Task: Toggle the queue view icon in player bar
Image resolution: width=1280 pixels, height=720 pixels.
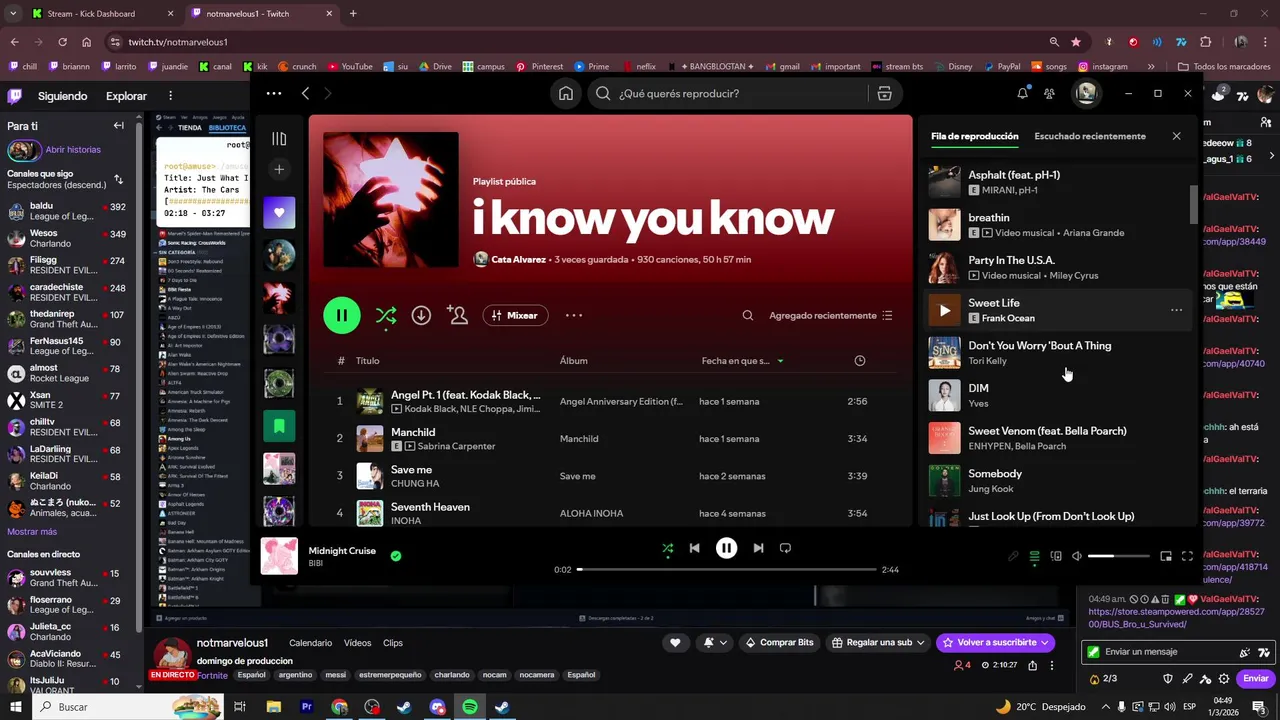Action: 1034,556
